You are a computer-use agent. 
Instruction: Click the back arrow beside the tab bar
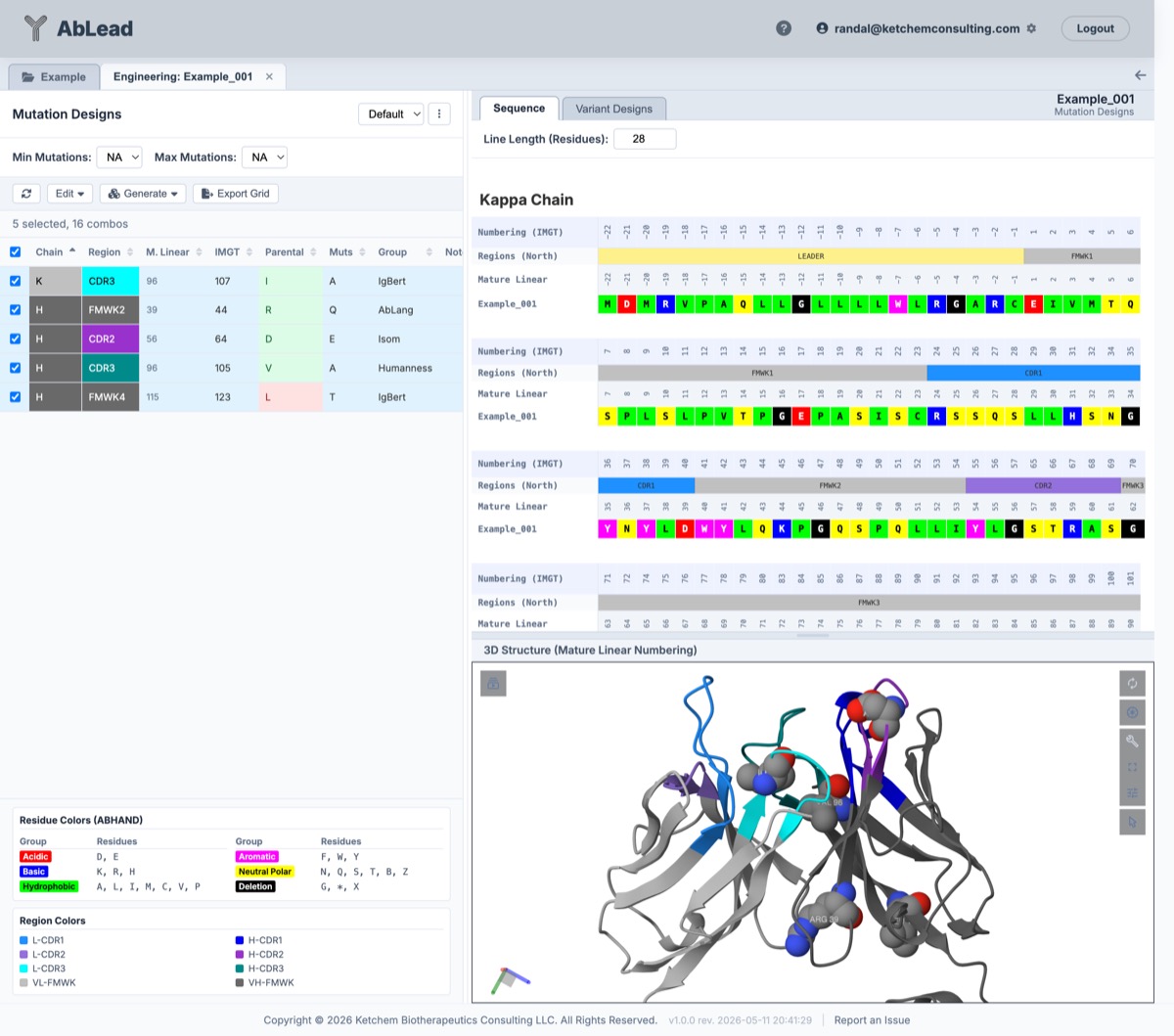click(x=1140, y=75)
